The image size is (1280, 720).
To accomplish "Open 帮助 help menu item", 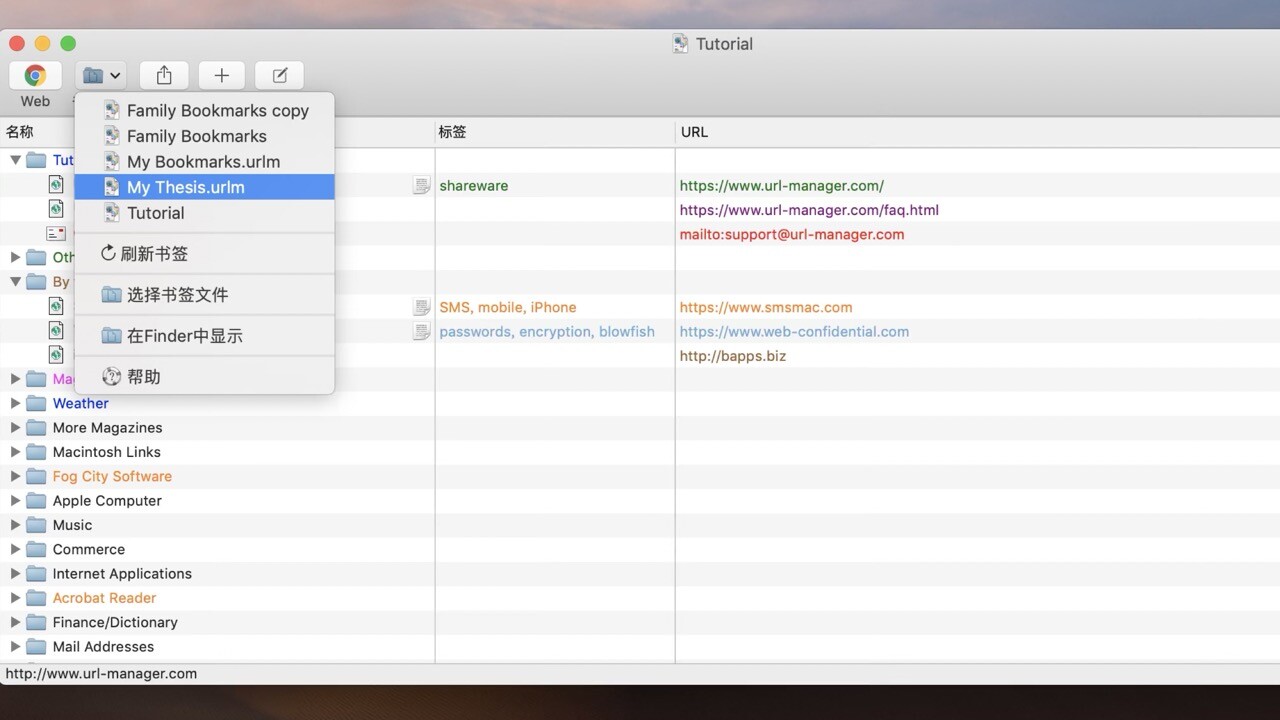I will (205, 377).
